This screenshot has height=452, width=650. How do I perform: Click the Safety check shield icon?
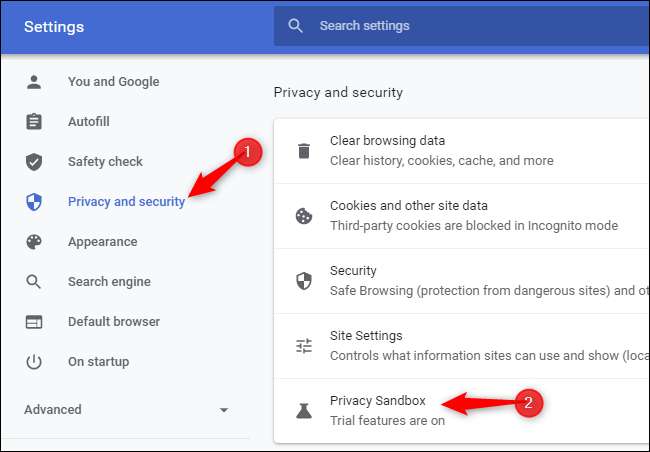click(34, 162)
